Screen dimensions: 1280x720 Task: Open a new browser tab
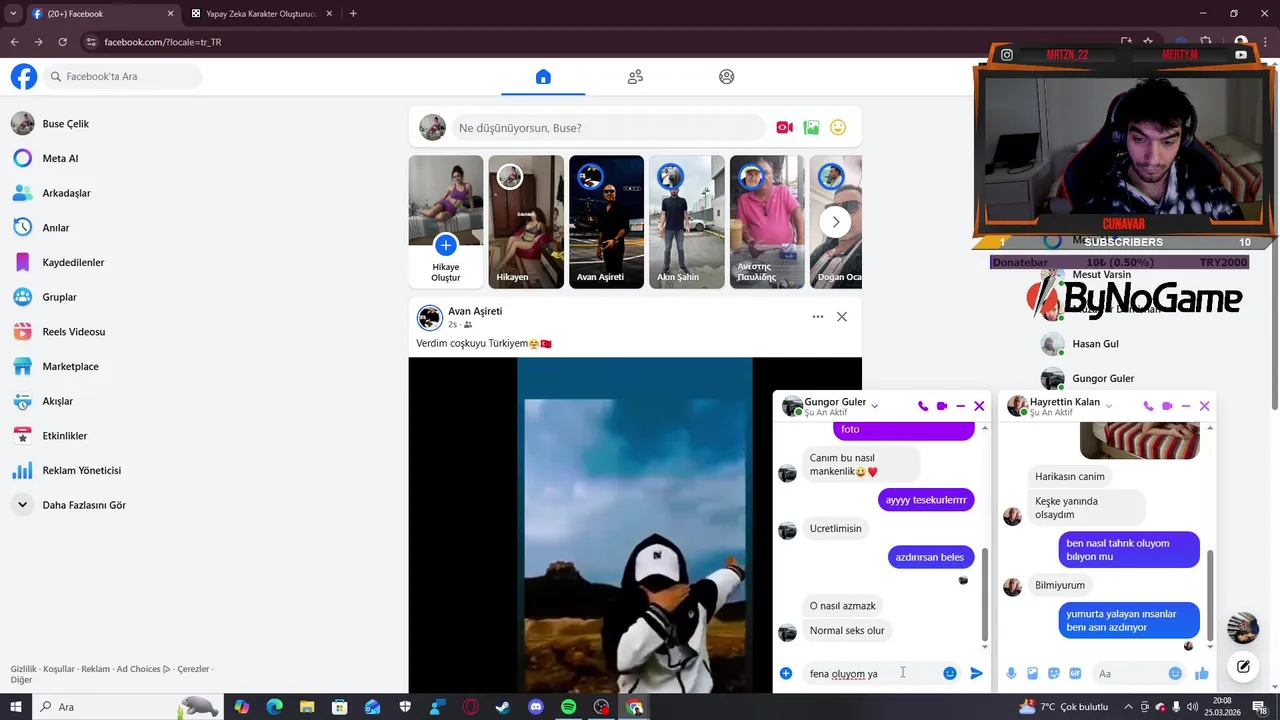(353, 14)
